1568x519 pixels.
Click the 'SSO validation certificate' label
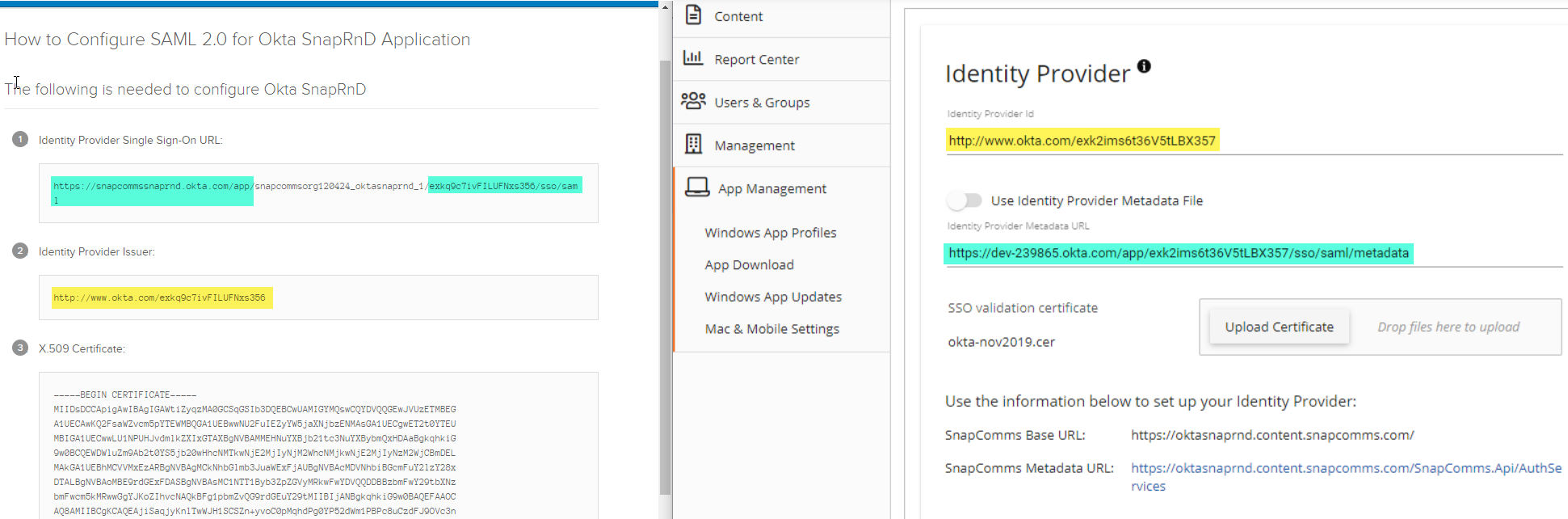pyautogui.click(x=1023, y=308)
